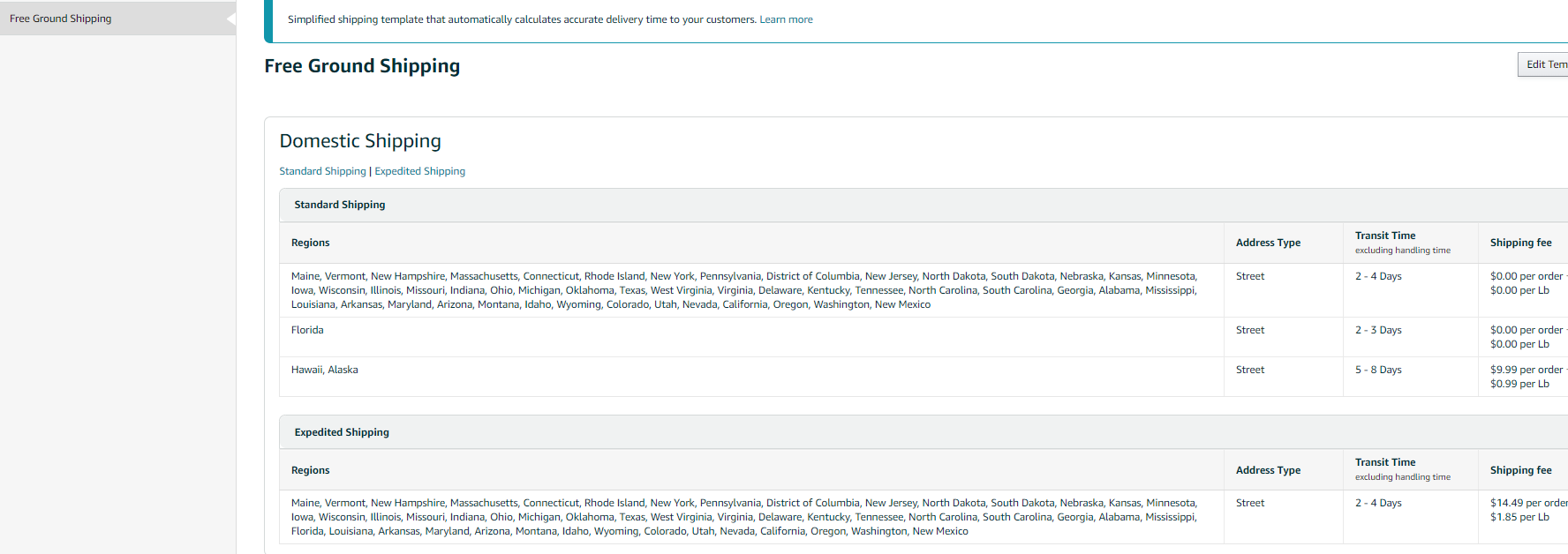Image resolution: width=1568 pixels, height=554 pixels.
Task: Click the 2 - 3 Days transit time for Florida
Action: (1378, 330)
